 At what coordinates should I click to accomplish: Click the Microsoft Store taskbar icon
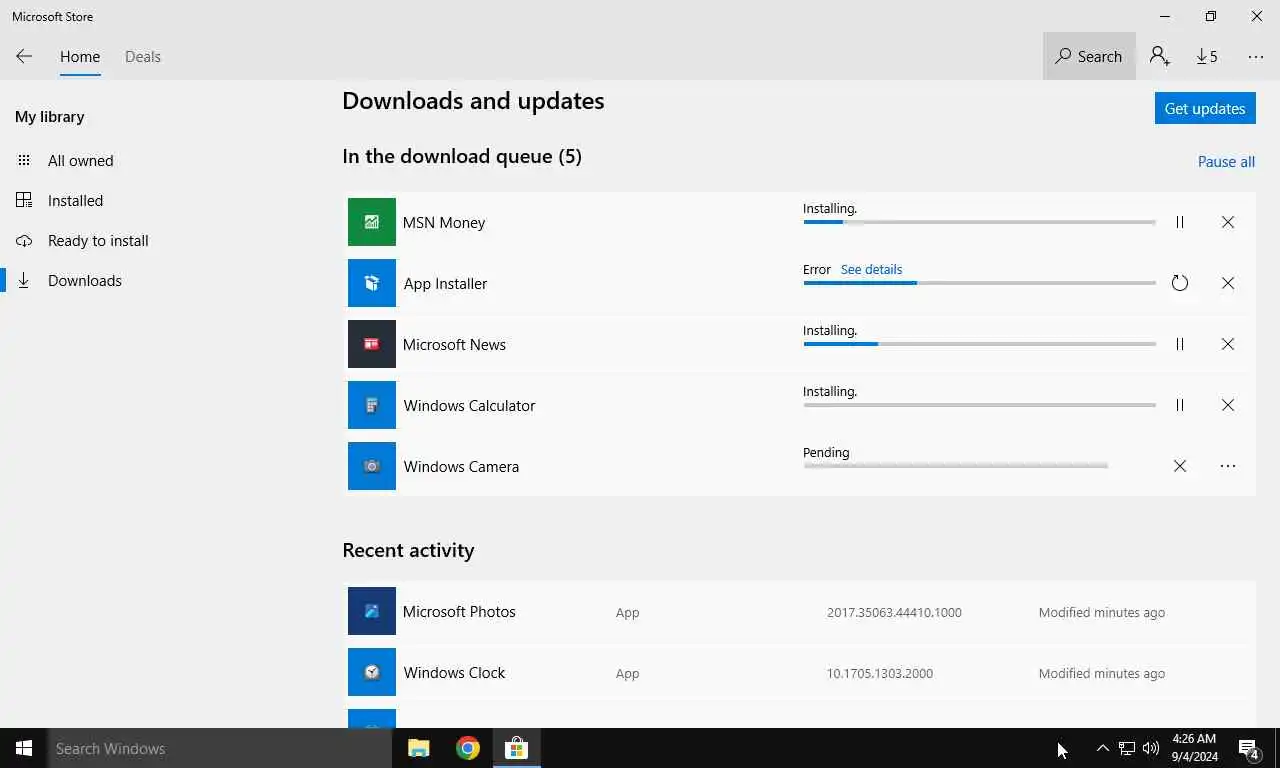(516, 748)
